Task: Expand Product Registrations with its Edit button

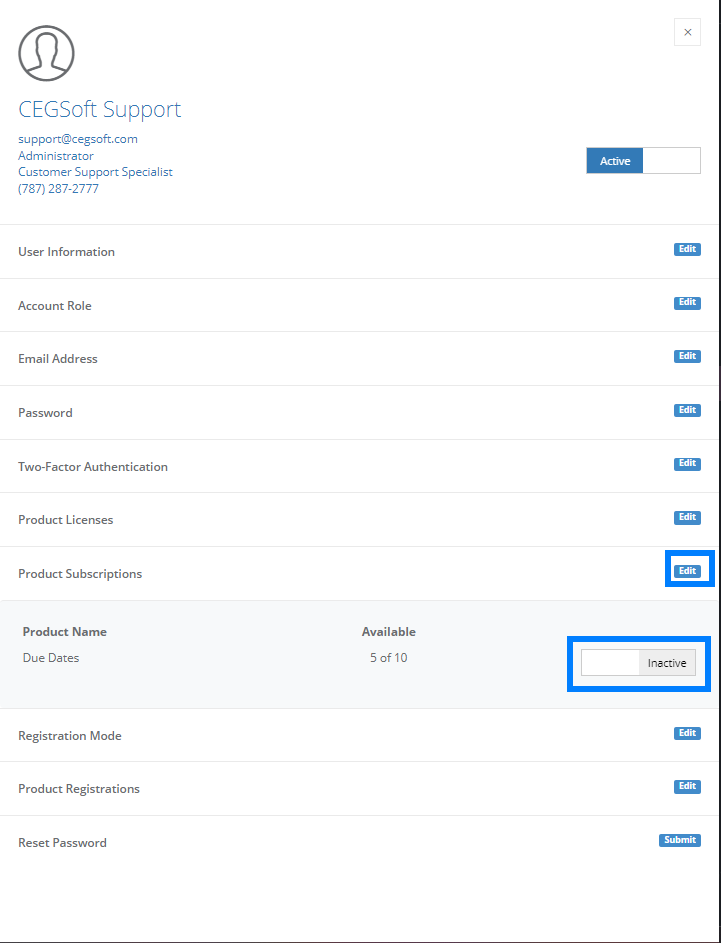Action: click(687, 786)
